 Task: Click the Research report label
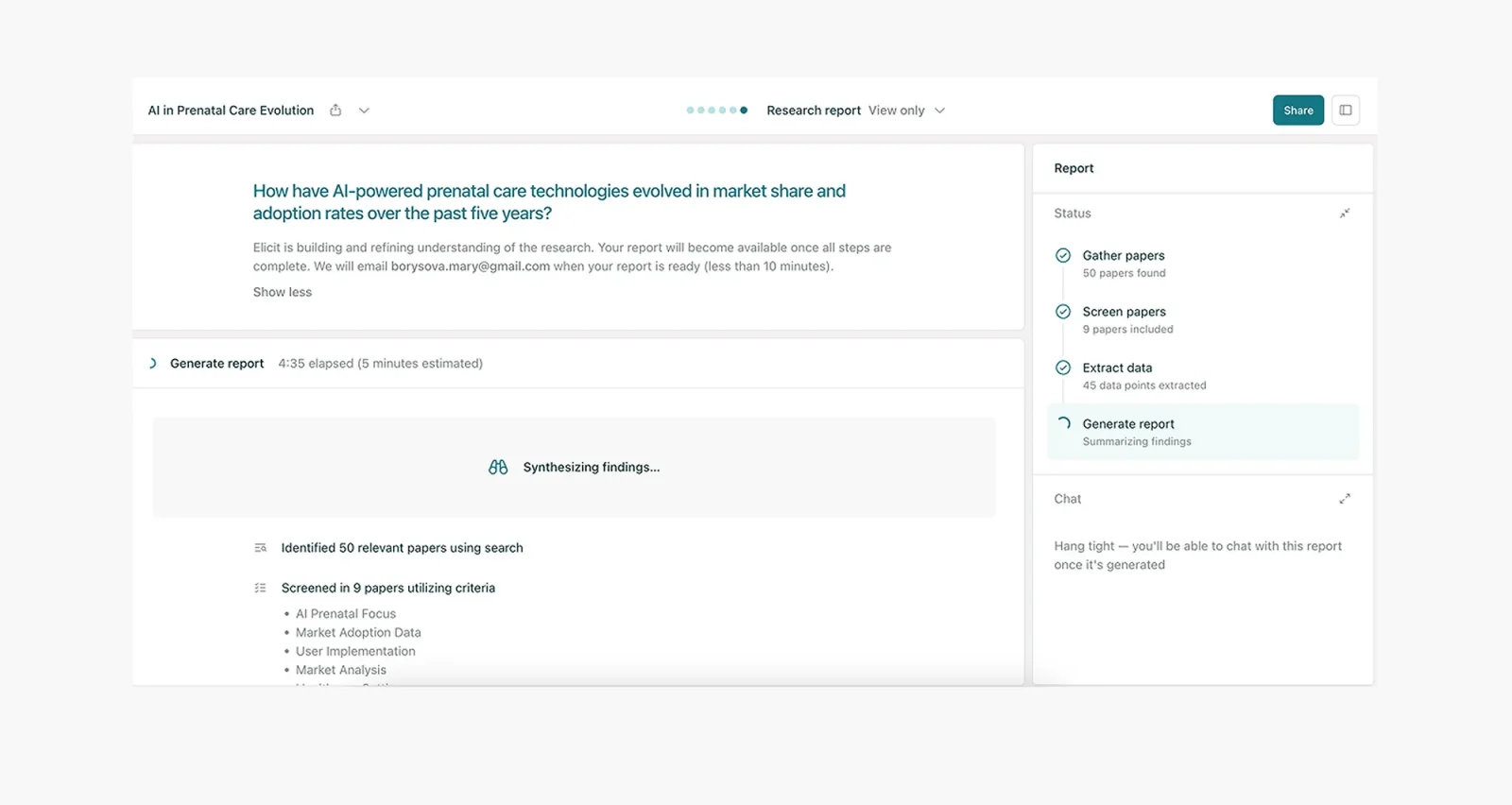pos(813,111)
